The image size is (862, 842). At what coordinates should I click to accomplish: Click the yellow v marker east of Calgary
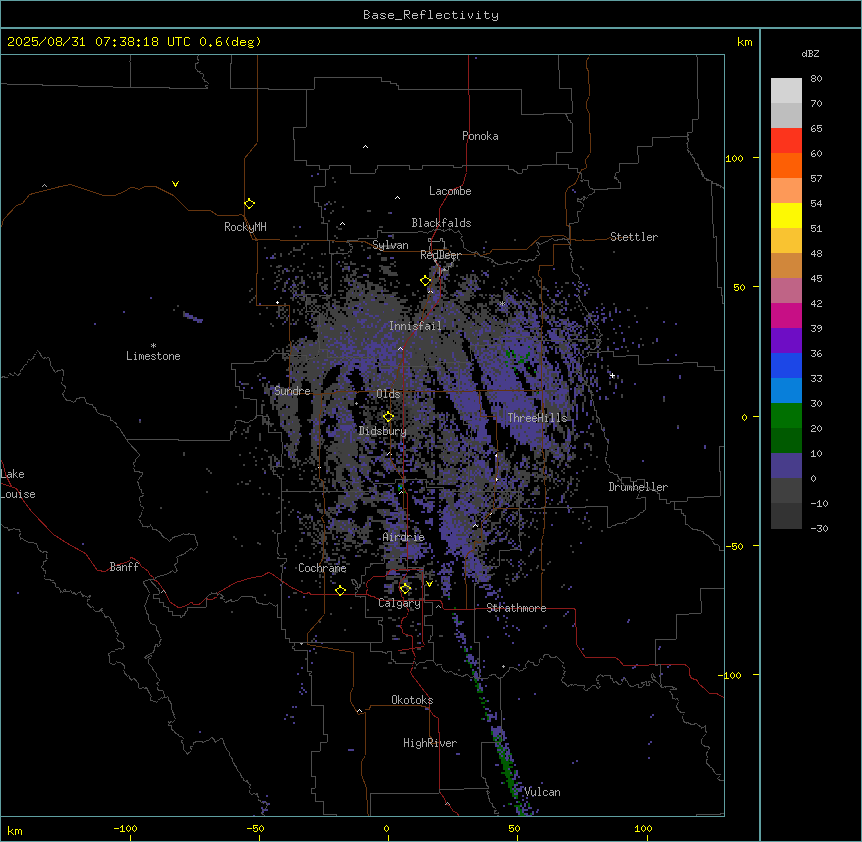[429, 584]
